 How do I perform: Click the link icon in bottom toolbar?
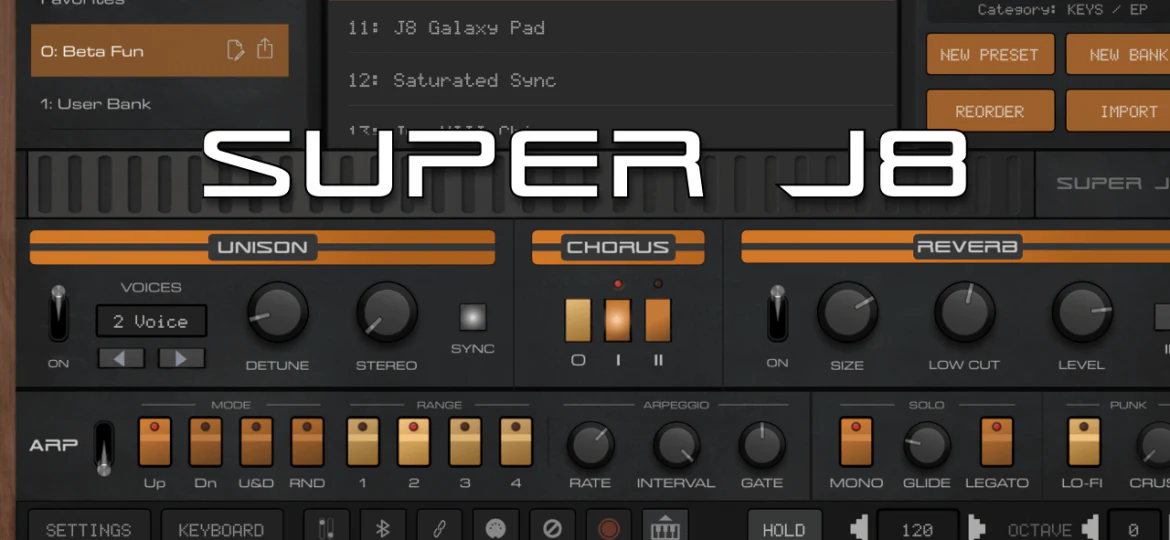pyautogui.click(x=439, y=528)
